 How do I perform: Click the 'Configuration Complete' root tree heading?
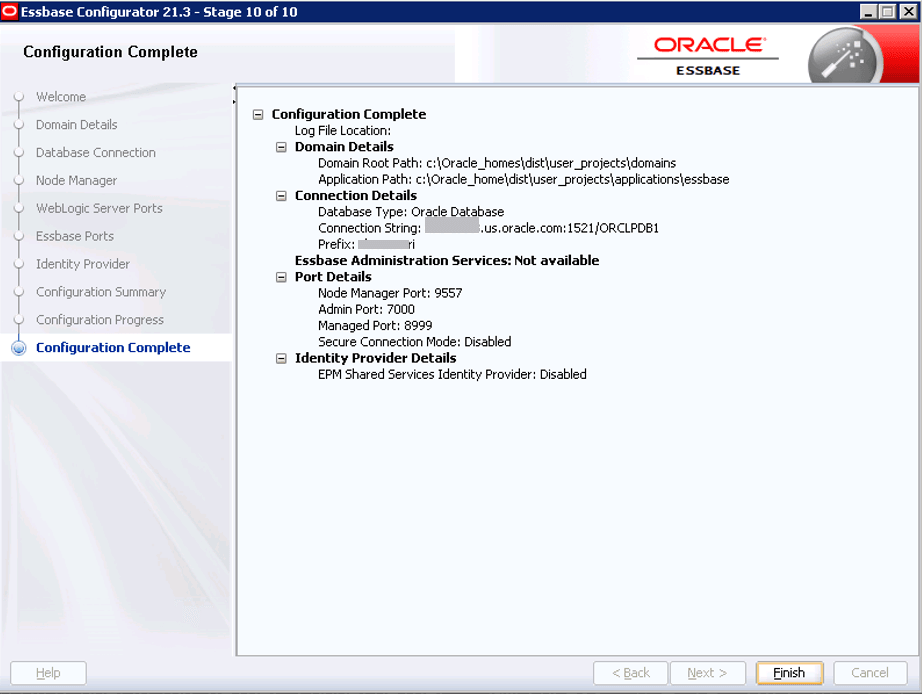349,115
